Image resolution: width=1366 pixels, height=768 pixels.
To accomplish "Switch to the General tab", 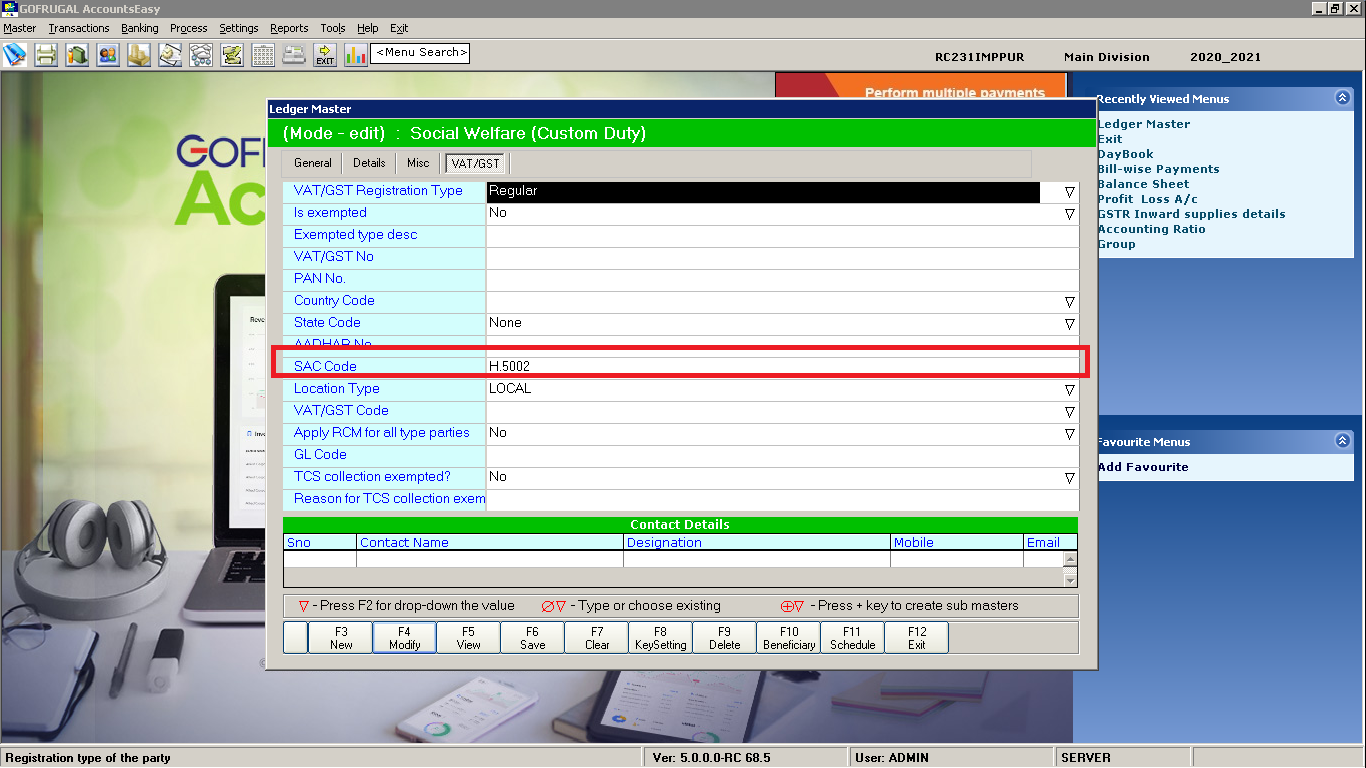I will pos(313,163).
